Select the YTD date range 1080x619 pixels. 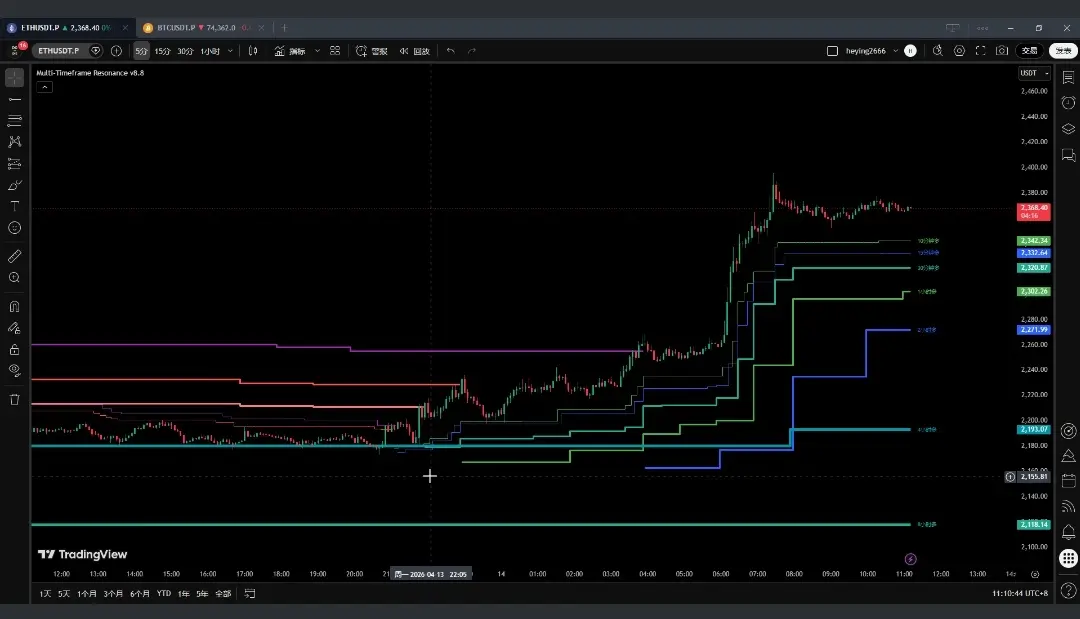pyautogui.click(x=164, y=594)
